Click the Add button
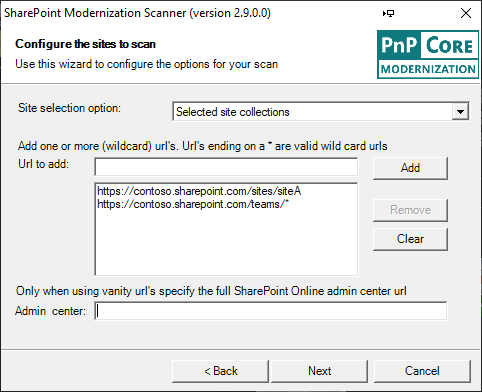 coord(410,168)
